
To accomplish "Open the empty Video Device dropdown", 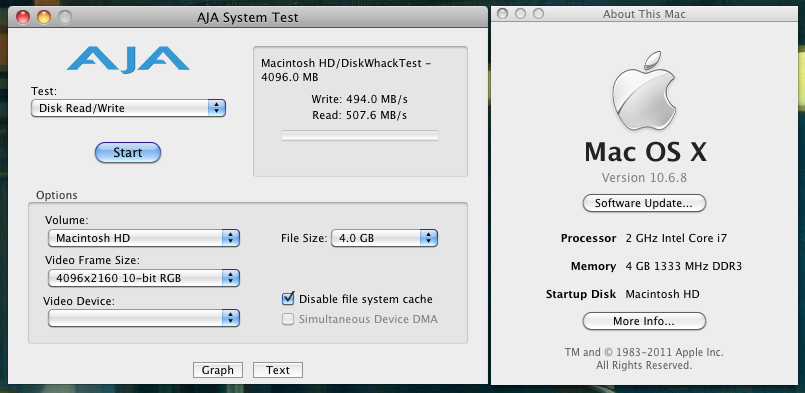I will (x=144, y=318).
